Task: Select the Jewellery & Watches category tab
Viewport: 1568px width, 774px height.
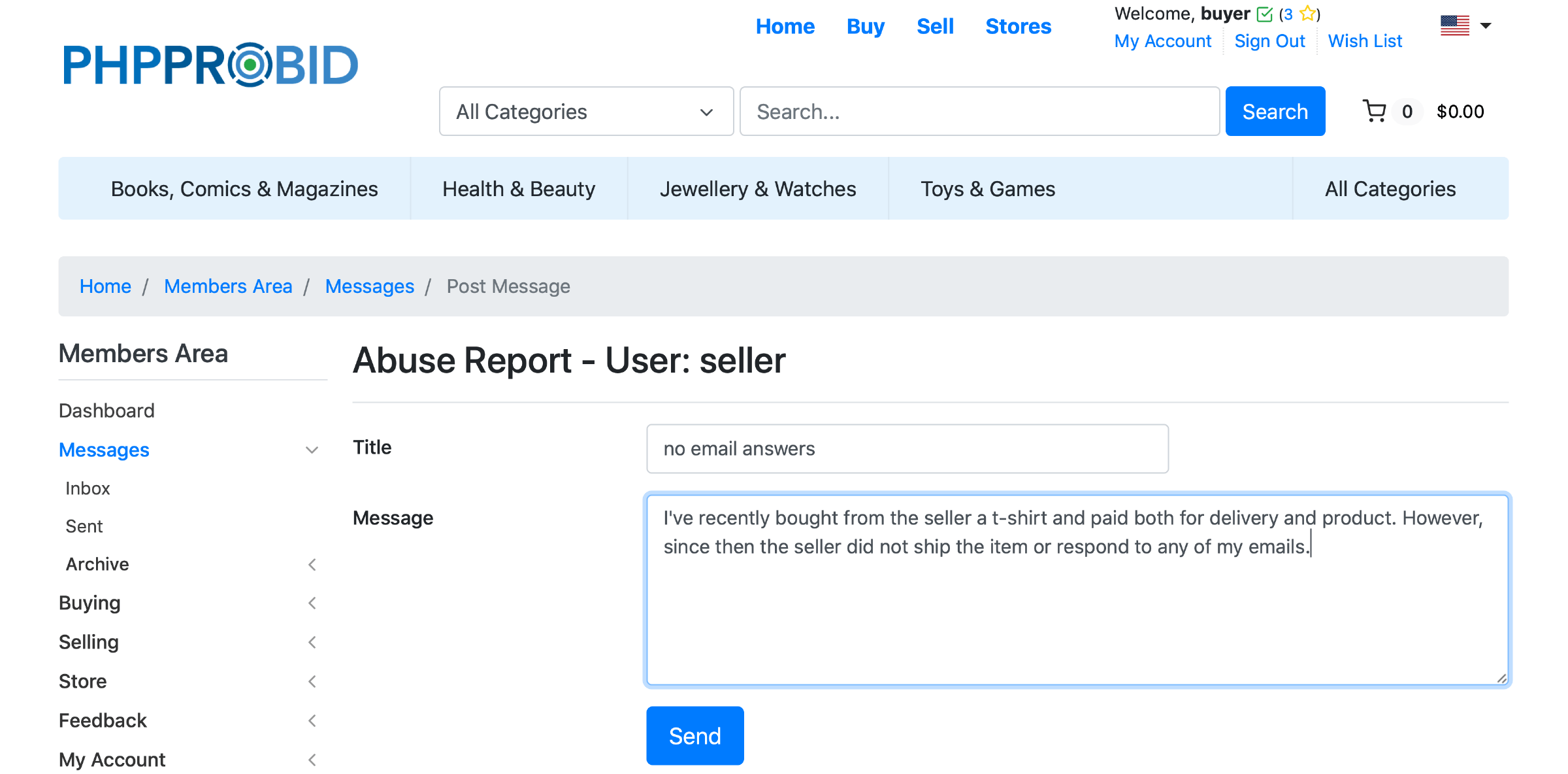Action: point(758,189)
